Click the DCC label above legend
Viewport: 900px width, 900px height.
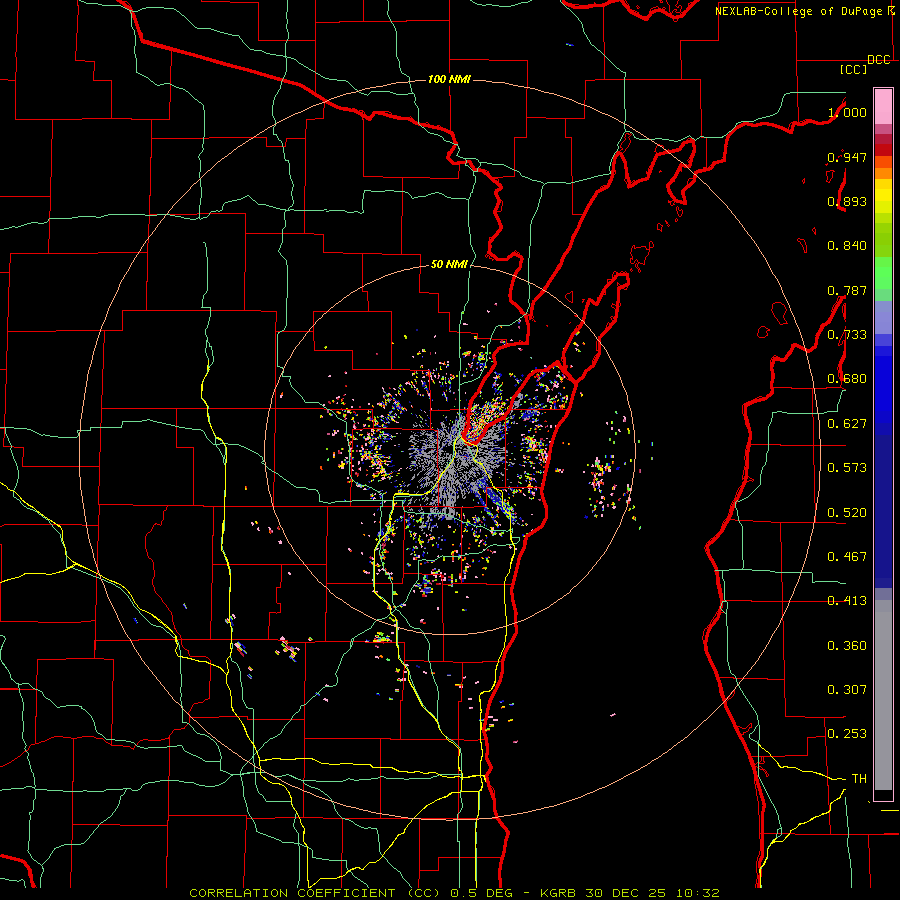coord(879,60)
